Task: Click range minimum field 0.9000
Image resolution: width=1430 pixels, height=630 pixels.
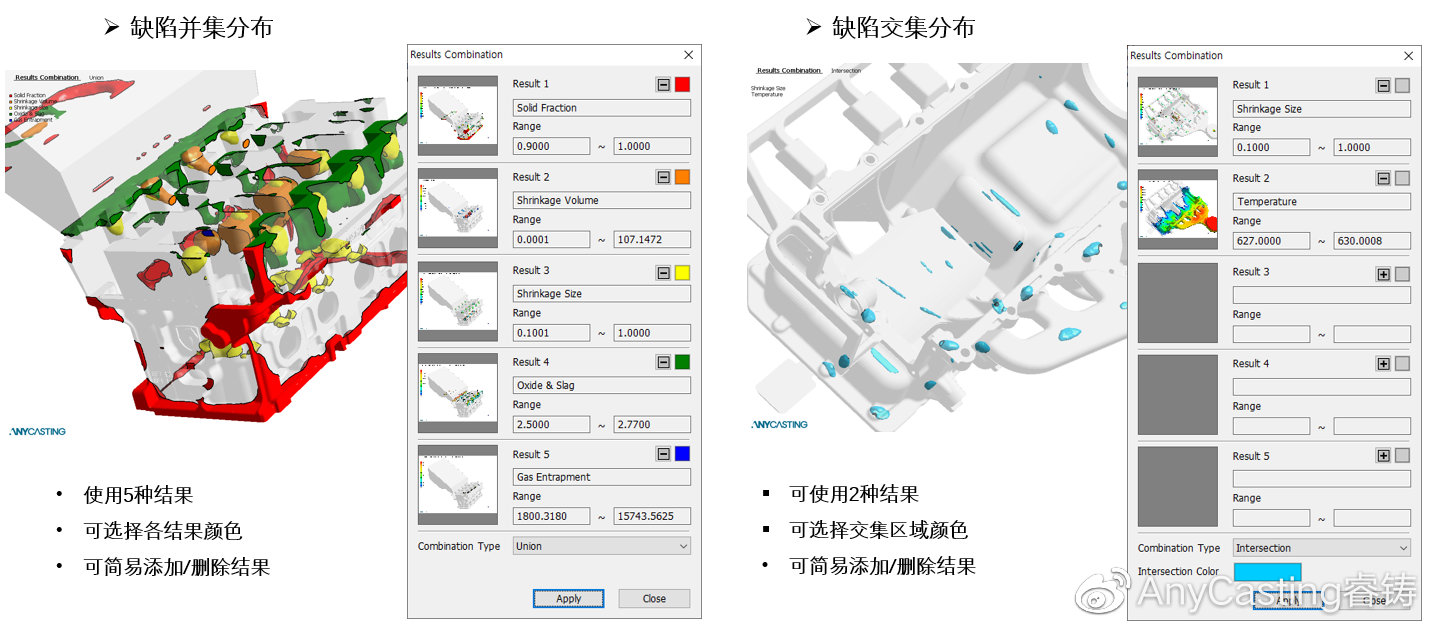Action: pos(551,146)
